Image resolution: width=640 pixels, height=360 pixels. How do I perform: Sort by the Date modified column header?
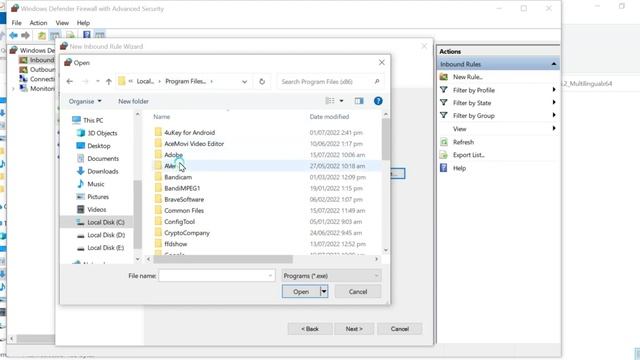click(329, 117)
